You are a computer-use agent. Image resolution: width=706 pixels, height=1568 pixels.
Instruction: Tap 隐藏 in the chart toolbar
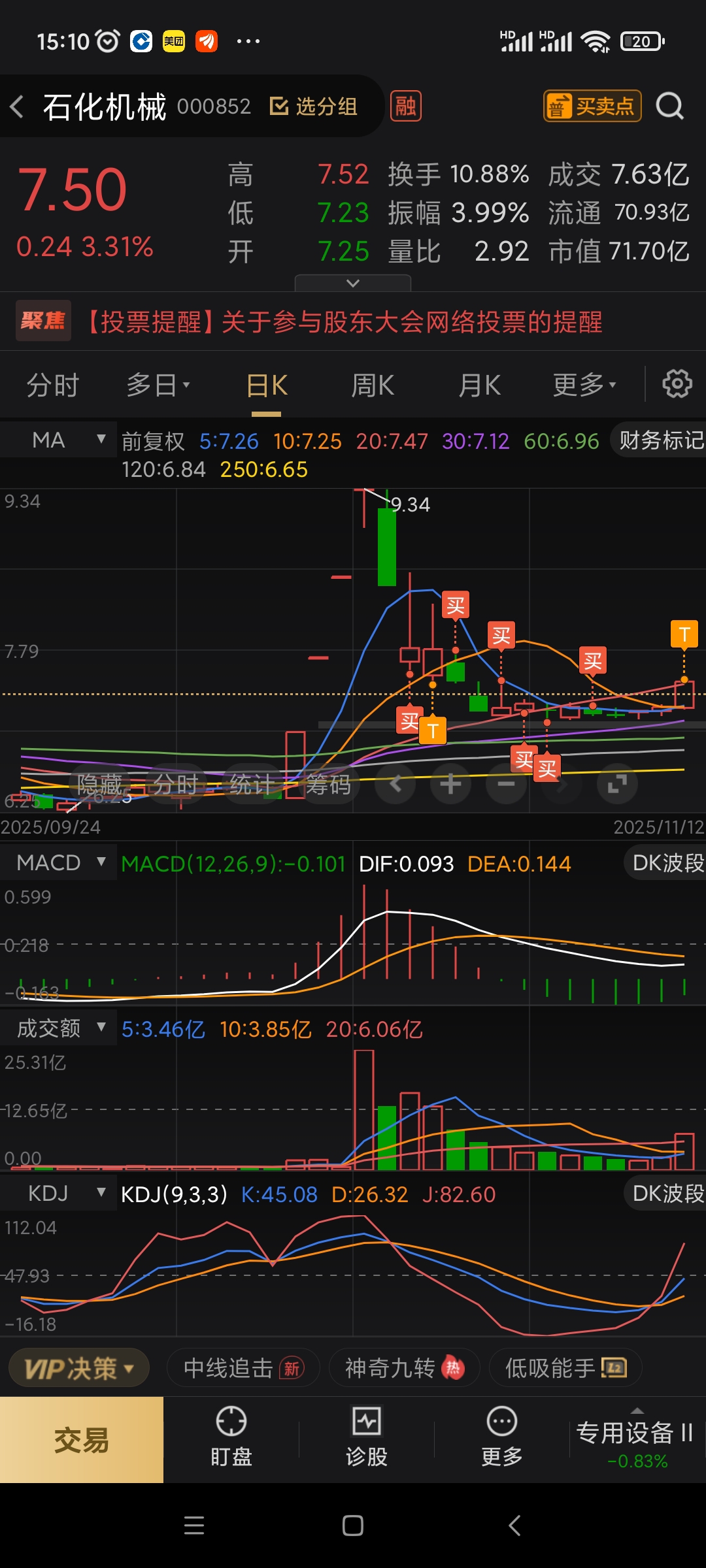tap(99, 784)
